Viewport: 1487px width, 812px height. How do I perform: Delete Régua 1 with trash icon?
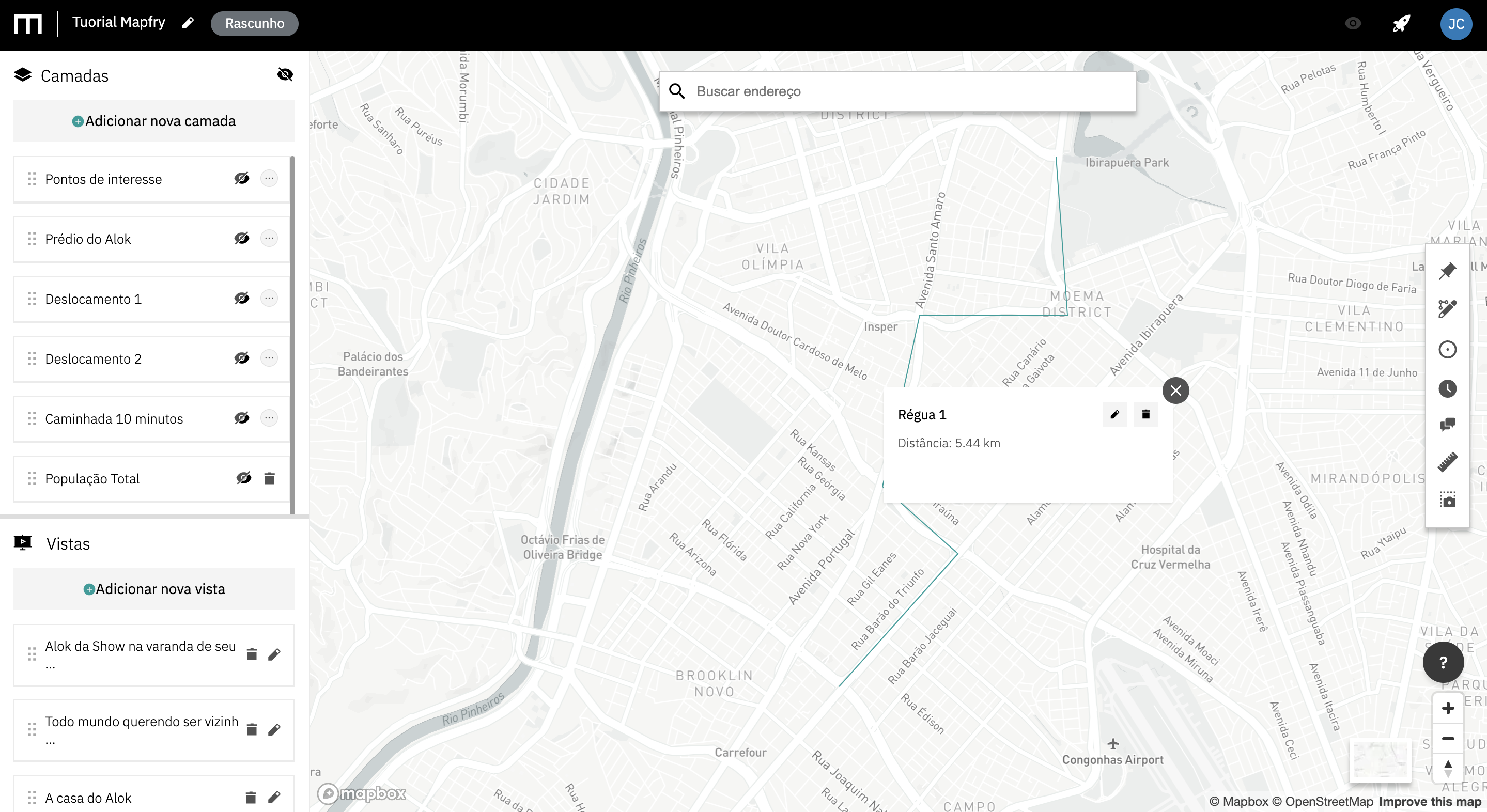point(1146,414)
